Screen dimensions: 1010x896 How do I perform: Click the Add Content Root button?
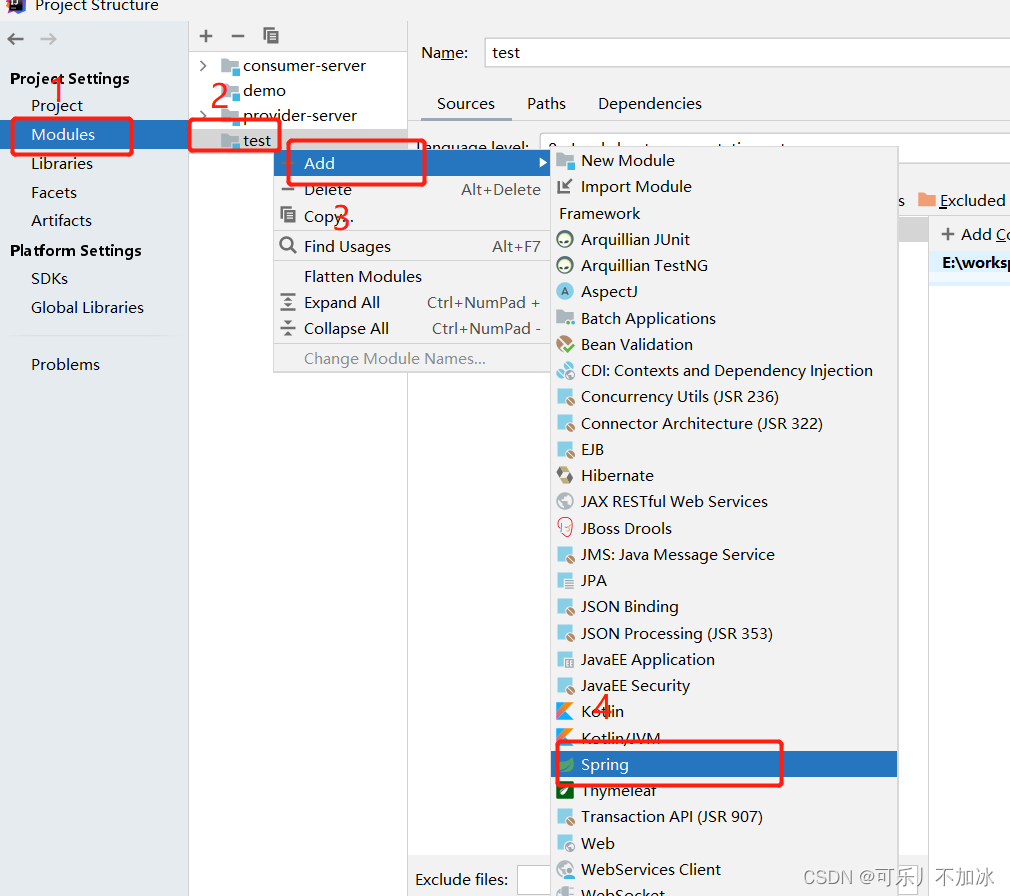[x=975, y=234]
